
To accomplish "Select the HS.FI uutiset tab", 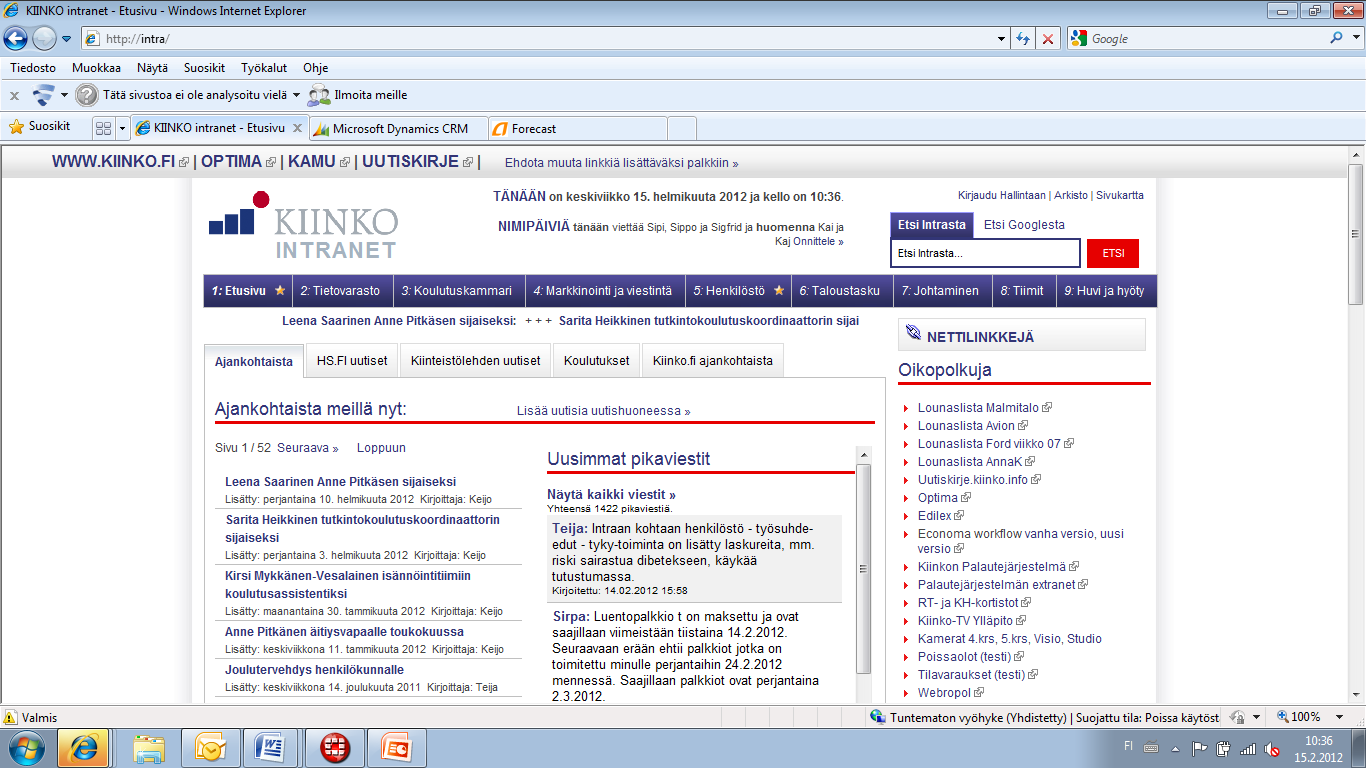I will click(352, 361).
